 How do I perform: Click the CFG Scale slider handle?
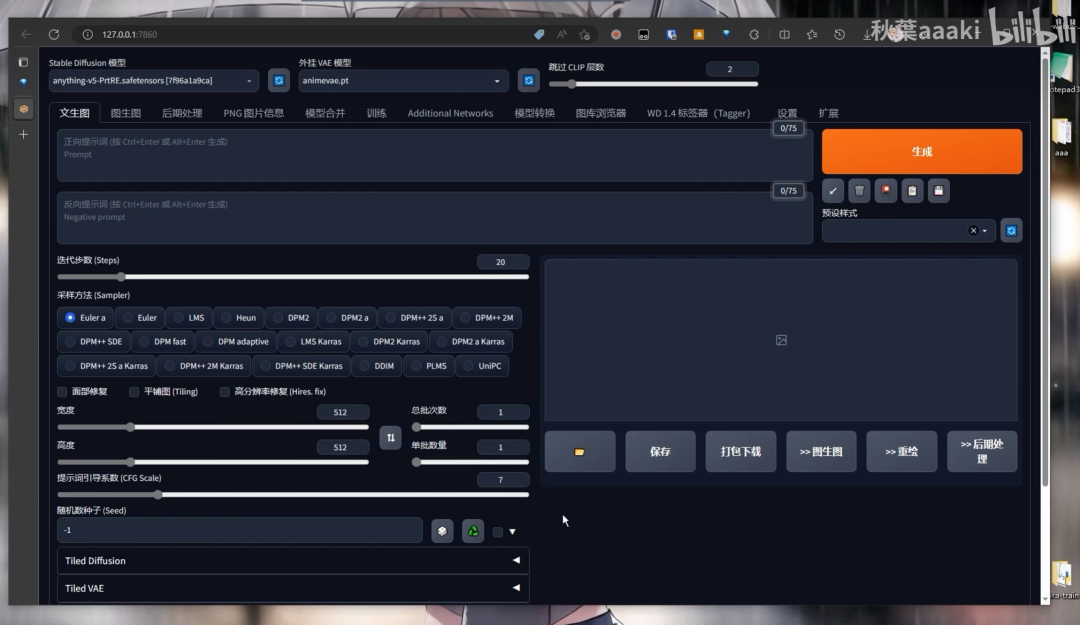coord(158,495)
